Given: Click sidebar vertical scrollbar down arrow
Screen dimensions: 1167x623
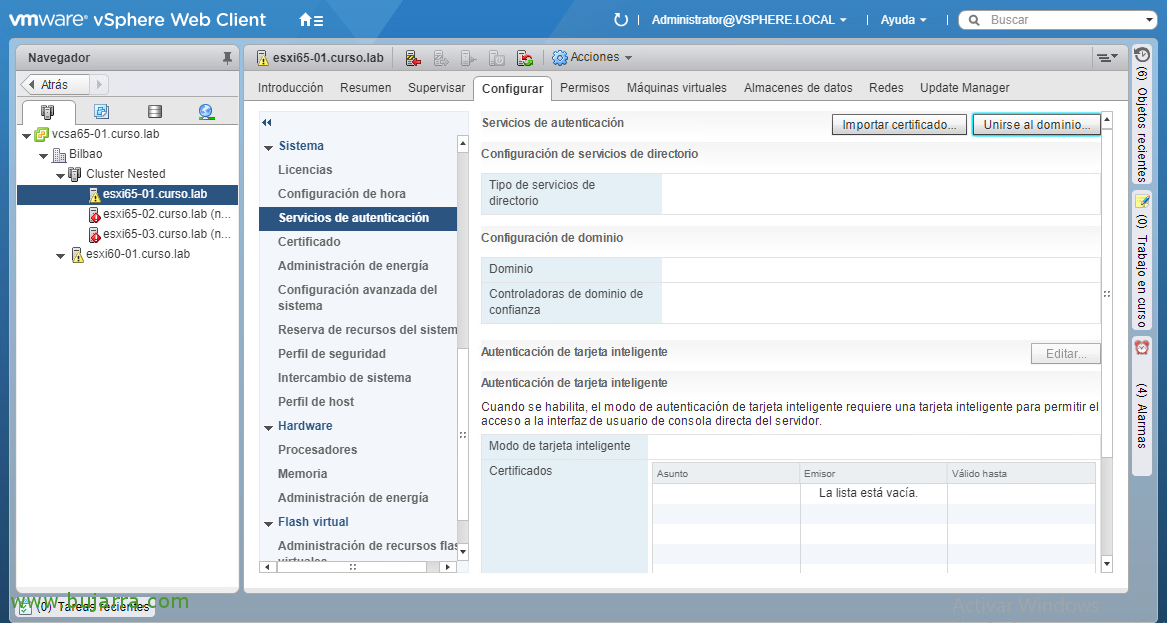Looking at the screenshot, I should point(463,552).
